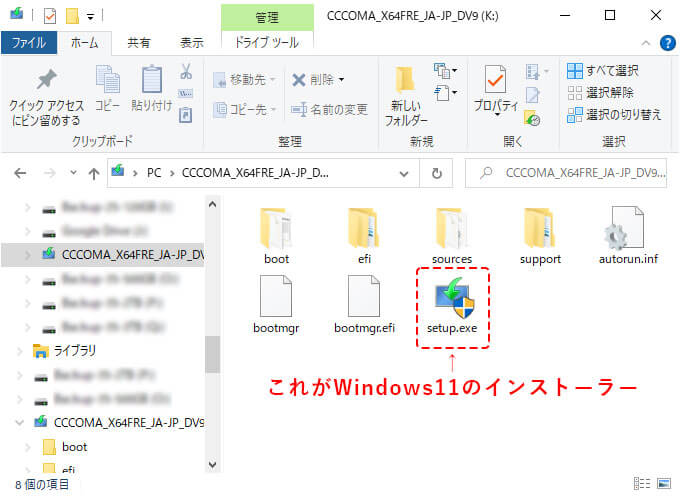
Task: Click the Paste shortcut icon
Action: (x=186, y=115)
